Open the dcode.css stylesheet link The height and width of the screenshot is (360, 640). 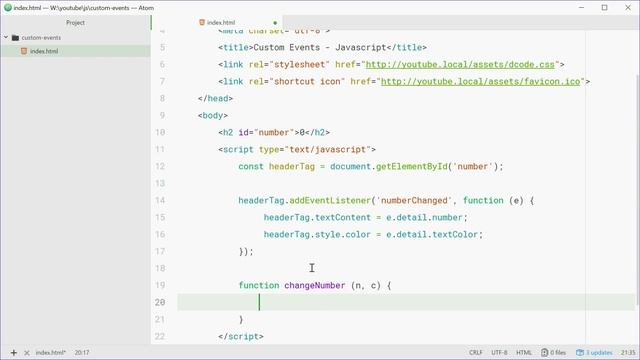[460, 64]
